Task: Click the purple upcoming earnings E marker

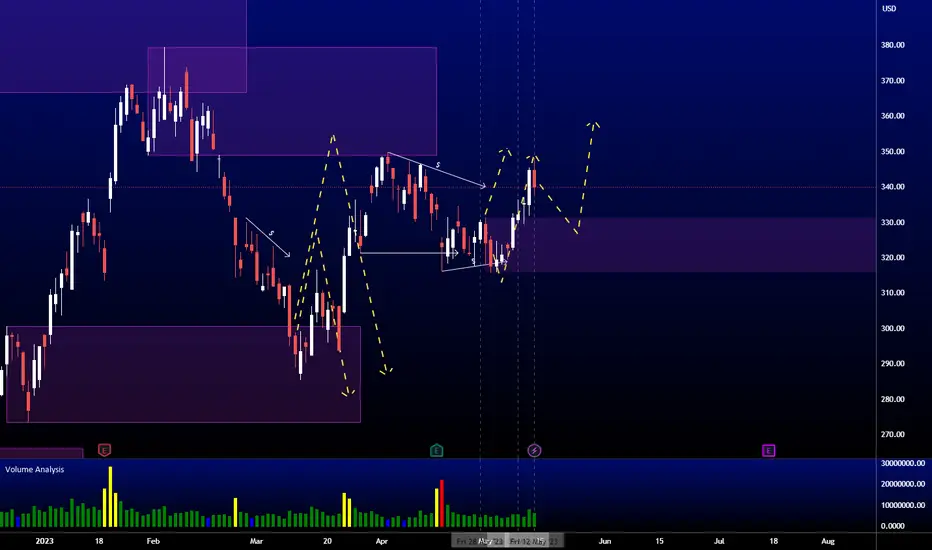Action: [x=768, y=450]
